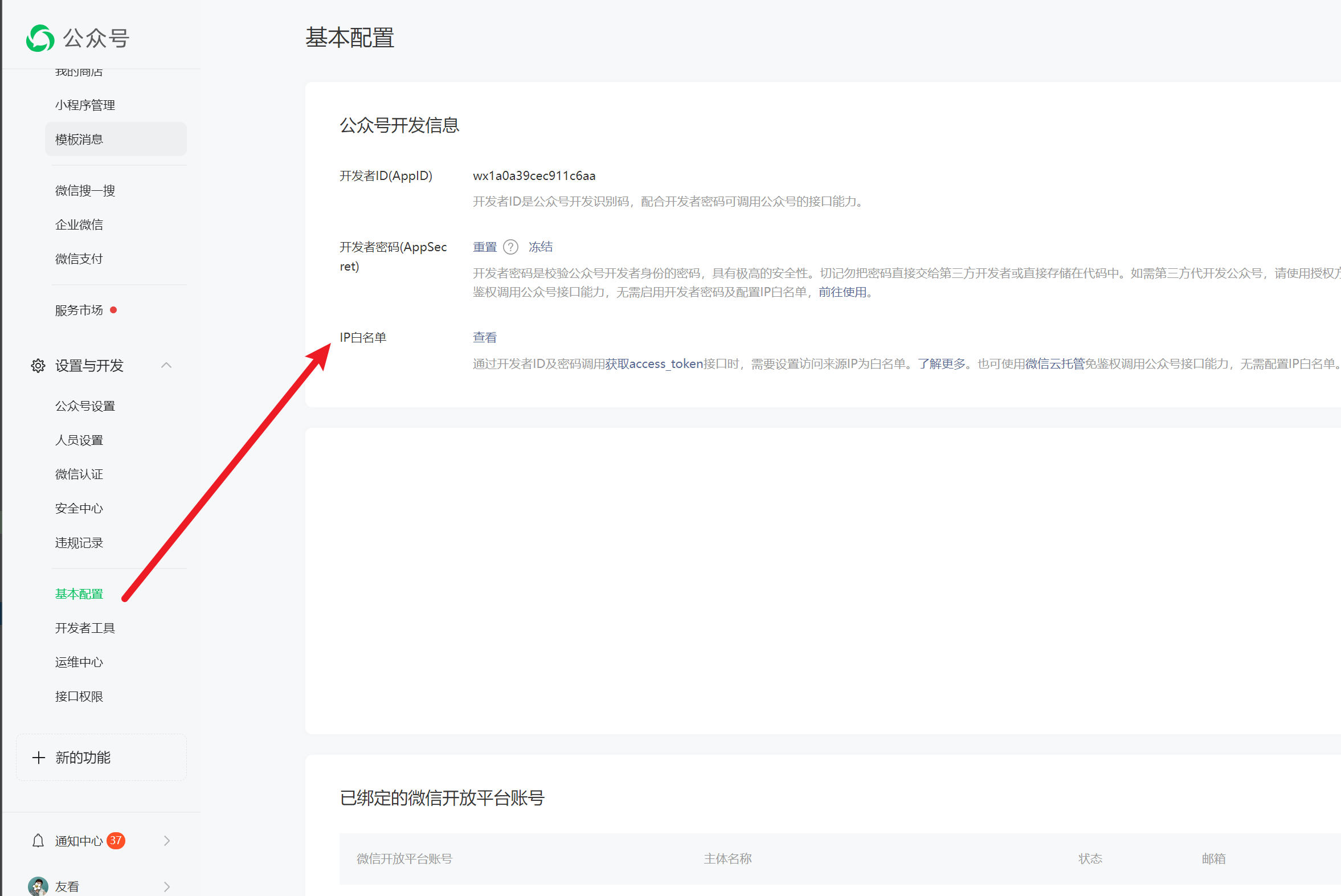
Task: Click the 前往使用 link
Action: 842,292
